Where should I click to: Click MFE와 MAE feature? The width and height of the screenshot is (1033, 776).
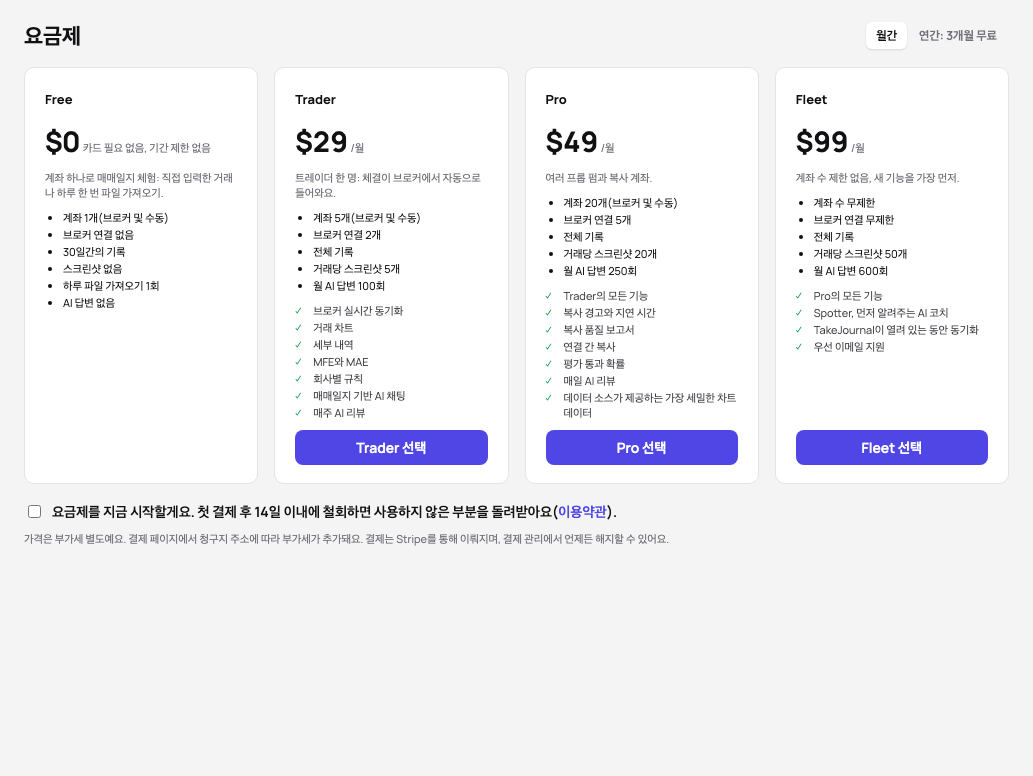341,362
